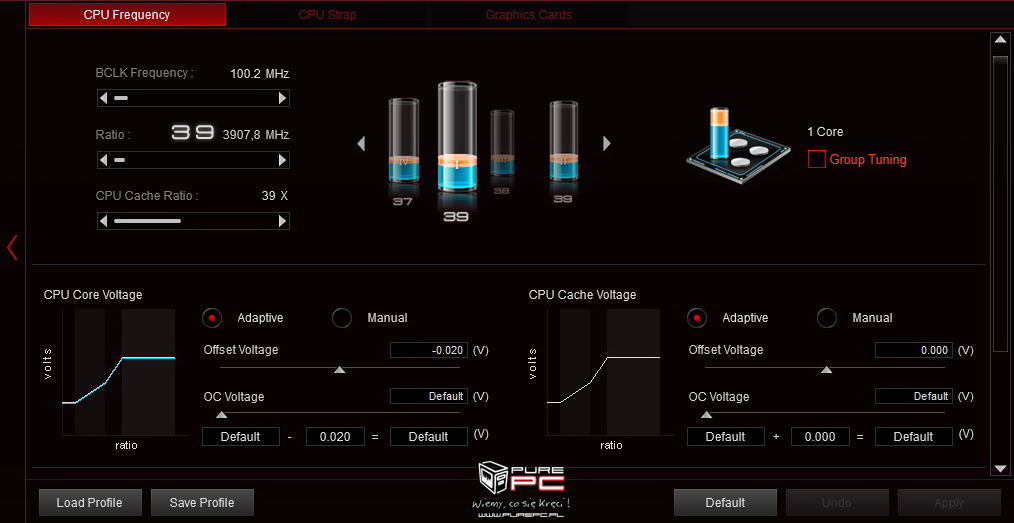
Task: Show next core cylinder with right arrow
Action: [606, 144]
